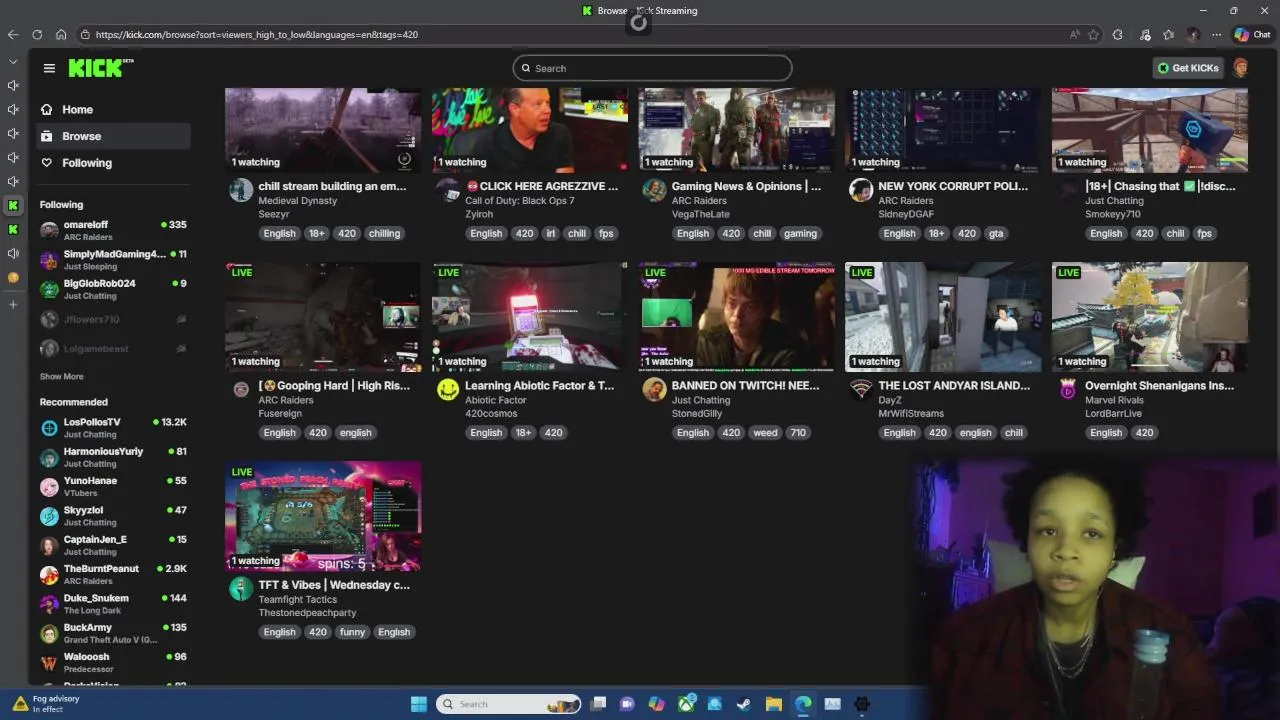Add a new tab with plus icon

pos(13,304)
